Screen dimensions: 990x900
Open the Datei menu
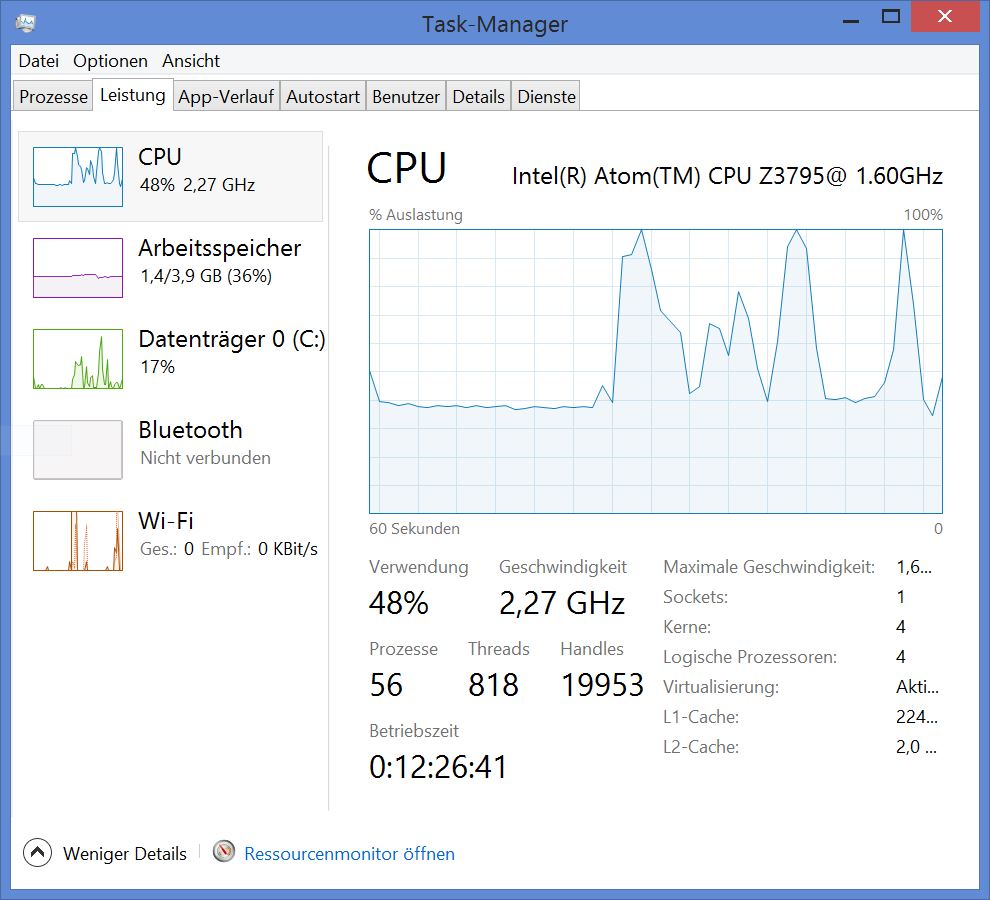click(x=39, y=61)
